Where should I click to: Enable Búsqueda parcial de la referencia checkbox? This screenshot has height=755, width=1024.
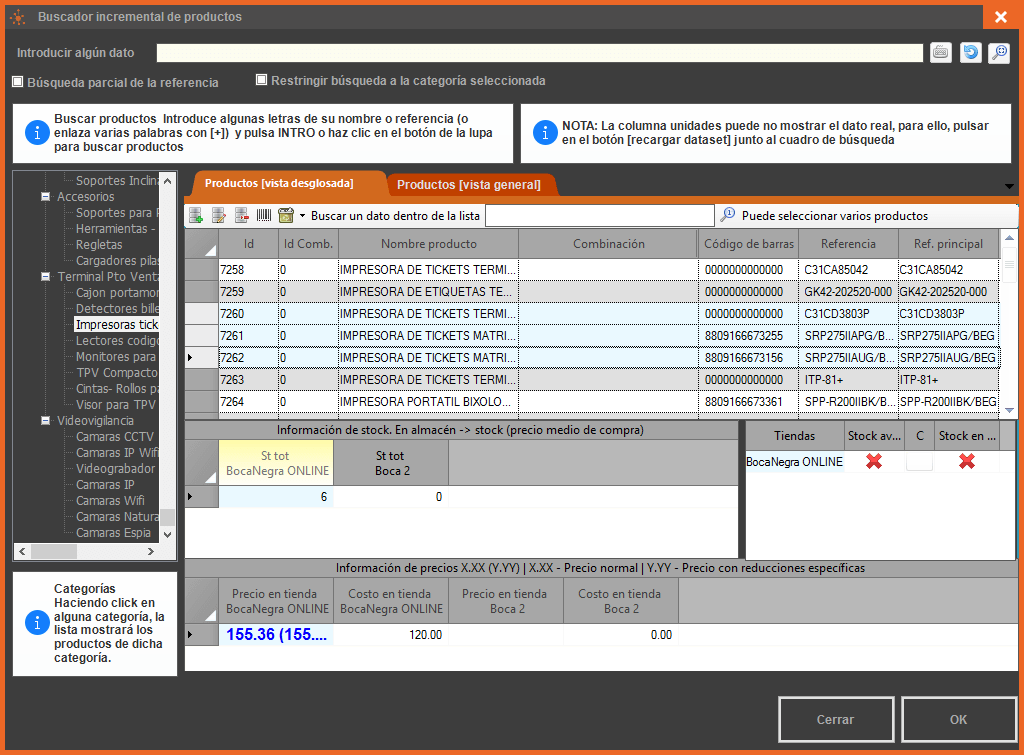click(x=18, y=82)
